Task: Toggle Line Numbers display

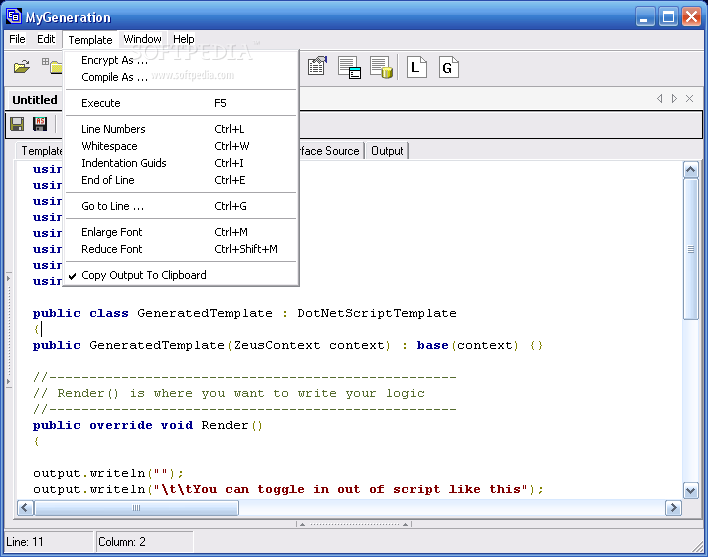Action: coord(181,129)
